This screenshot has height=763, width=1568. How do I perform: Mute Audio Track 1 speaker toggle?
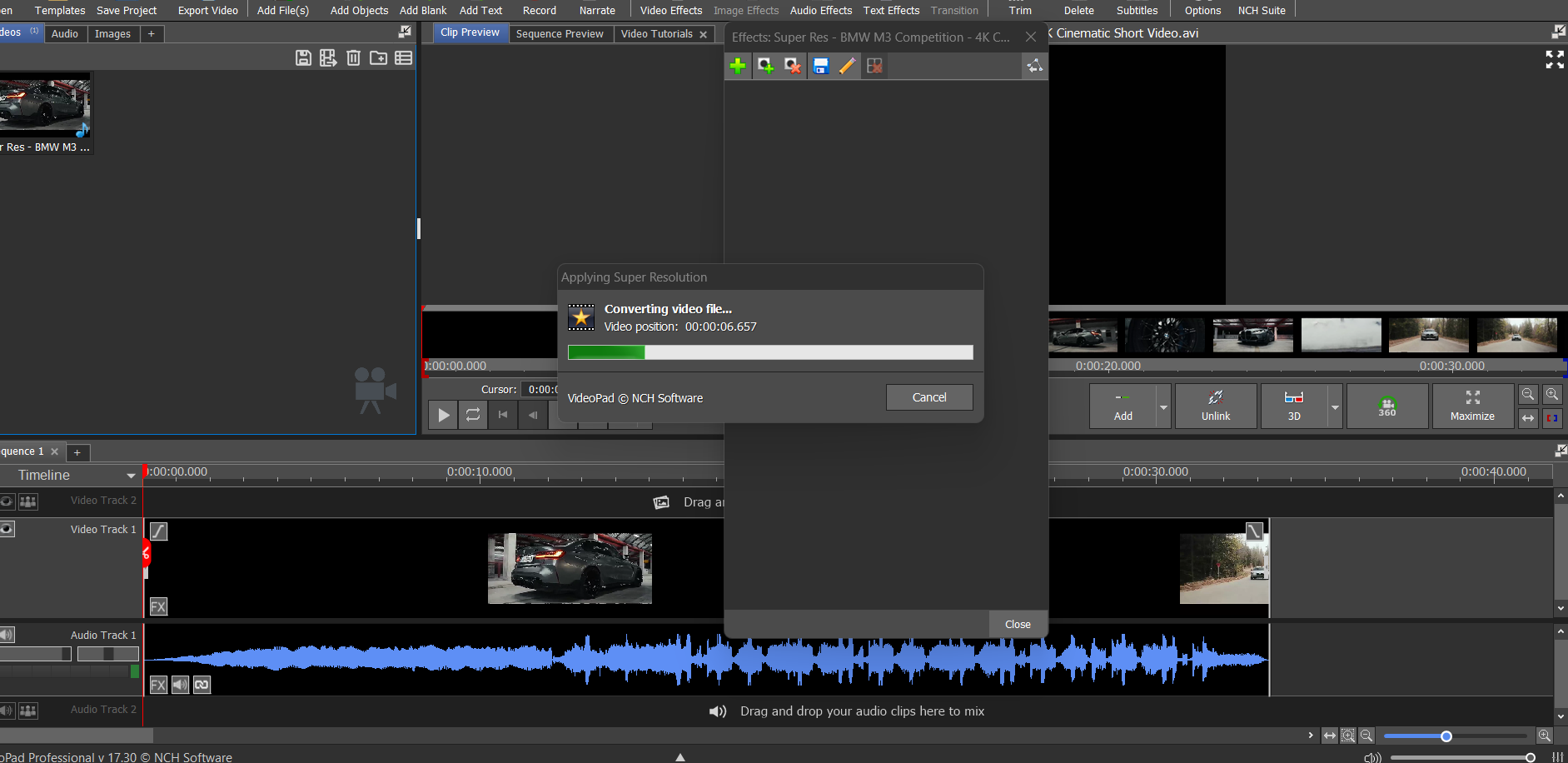click(7, 635)
